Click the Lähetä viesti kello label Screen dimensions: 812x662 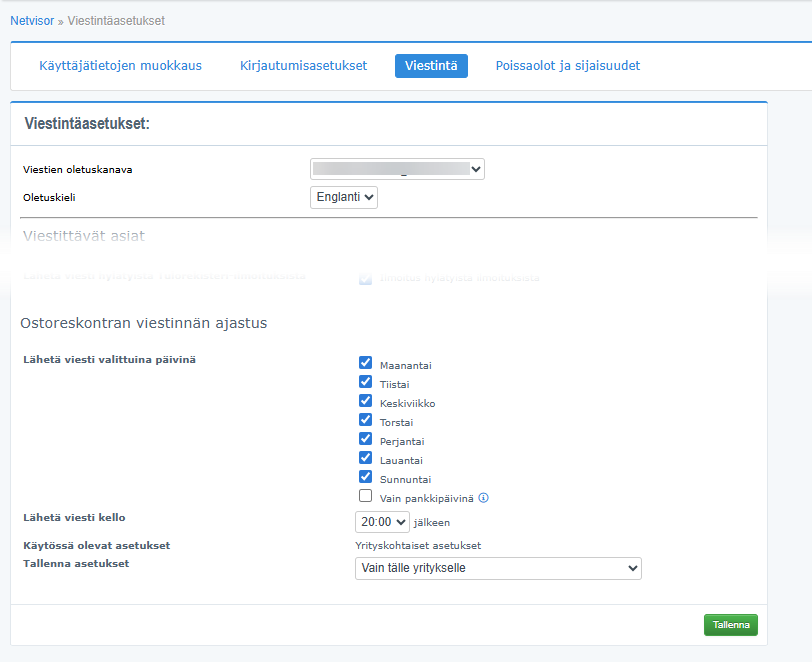74,517
